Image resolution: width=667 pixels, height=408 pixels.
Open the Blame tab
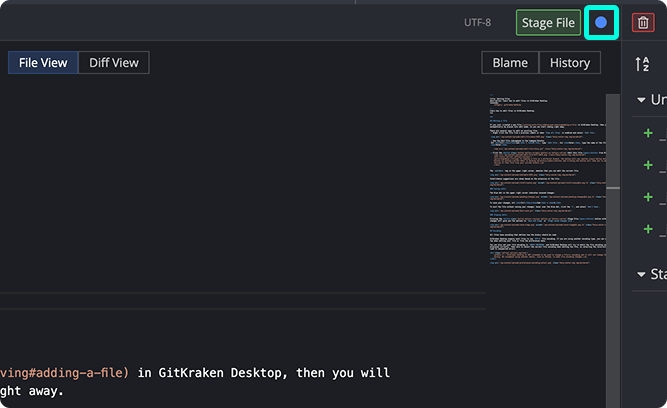pos(510,63)
